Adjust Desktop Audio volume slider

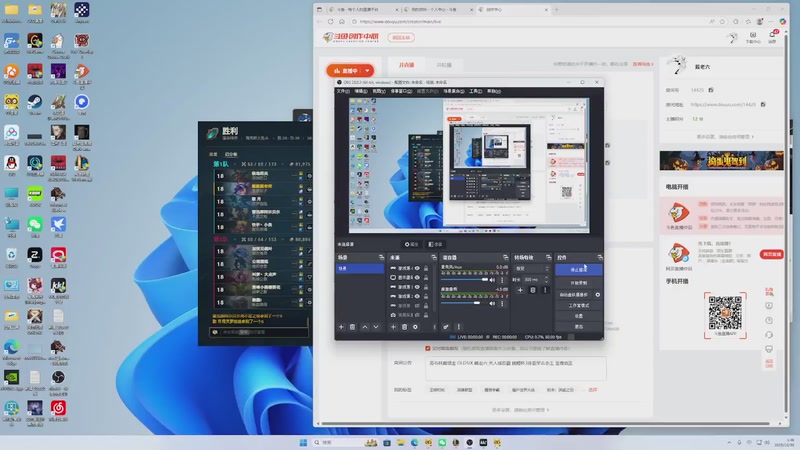pos(464,304)
